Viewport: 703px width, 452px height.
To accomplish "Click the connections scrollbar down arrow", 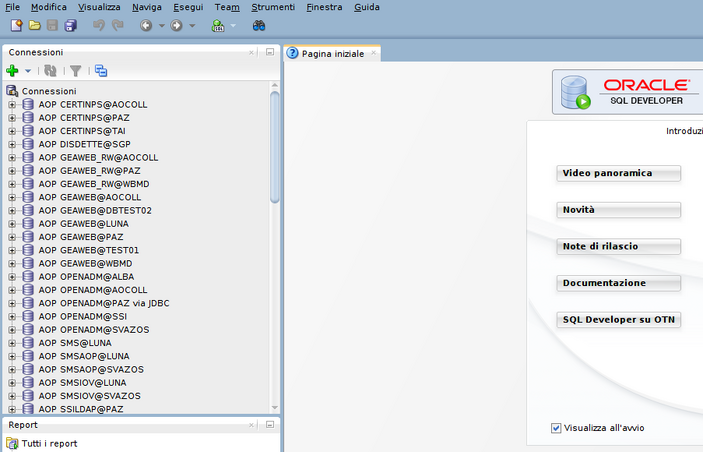I will coord(275,408).
